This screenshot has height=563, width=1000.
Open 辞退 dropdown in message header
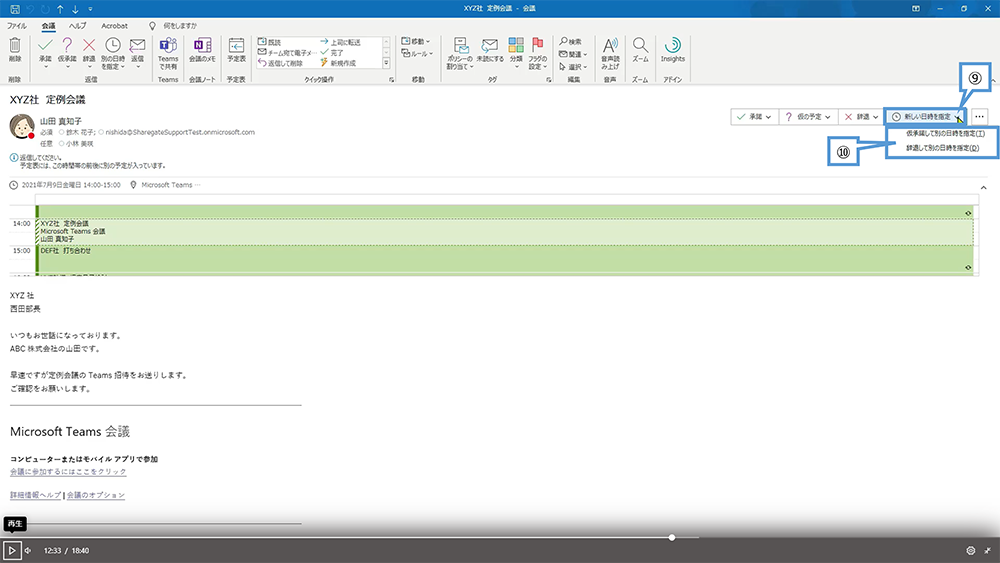click(x=861, y=117)
